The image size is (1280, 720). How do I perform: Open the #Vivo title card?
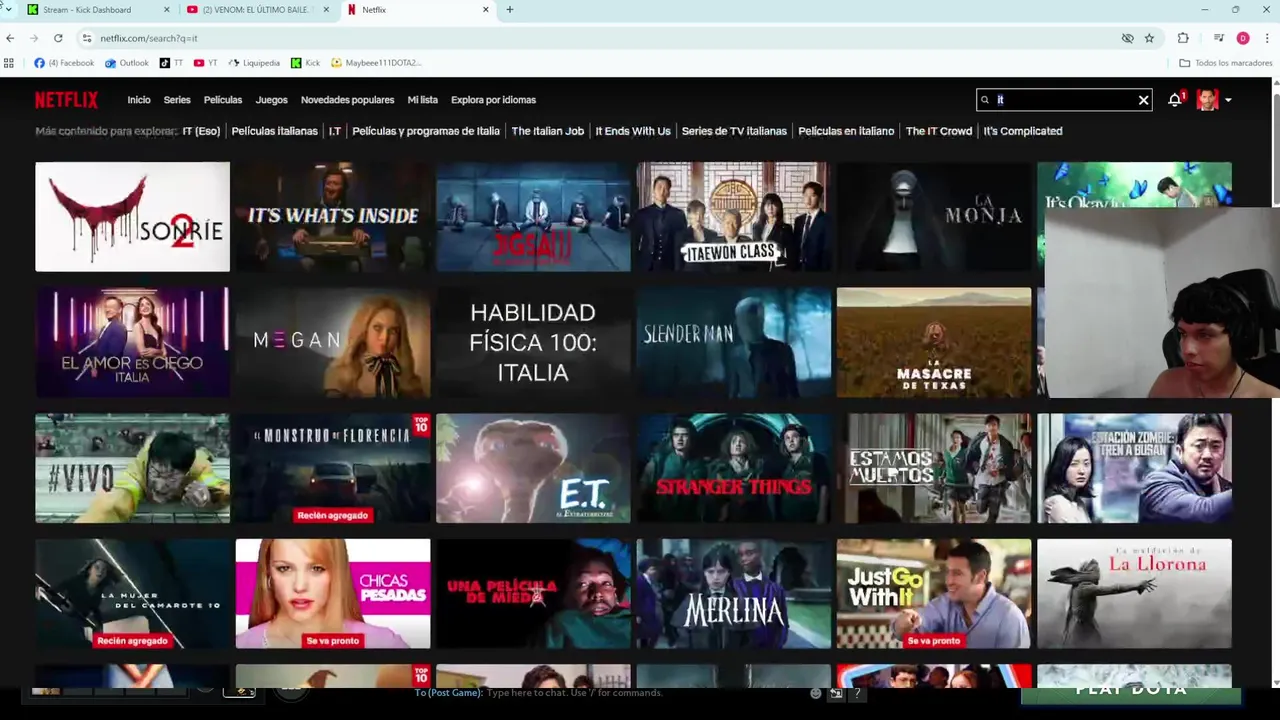[x=132, y=468]
